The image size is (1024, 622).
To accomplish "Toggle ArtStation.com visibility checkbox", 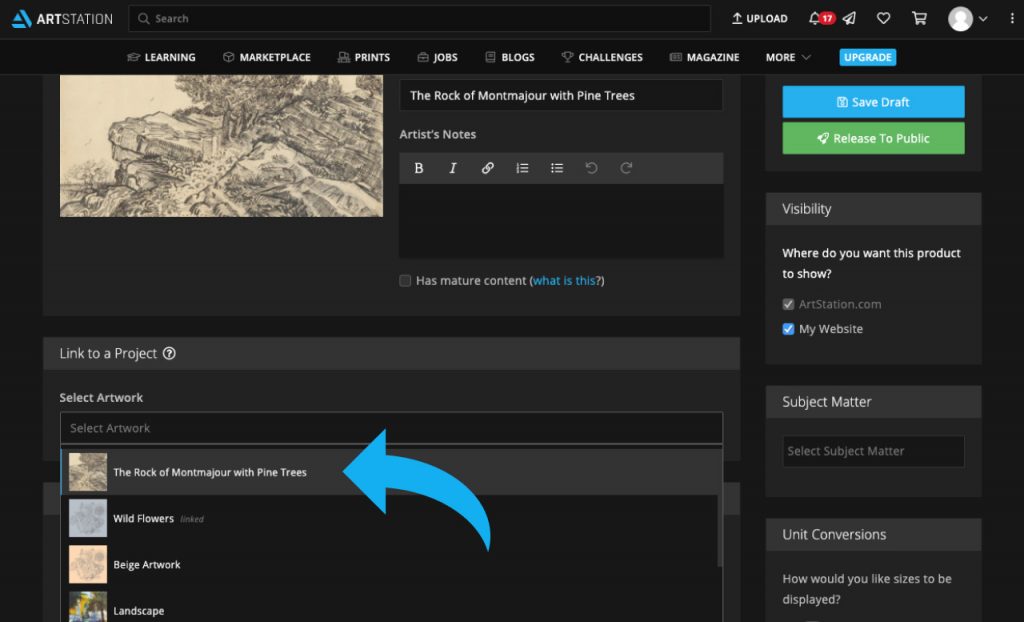I will (x=788, y=304).
